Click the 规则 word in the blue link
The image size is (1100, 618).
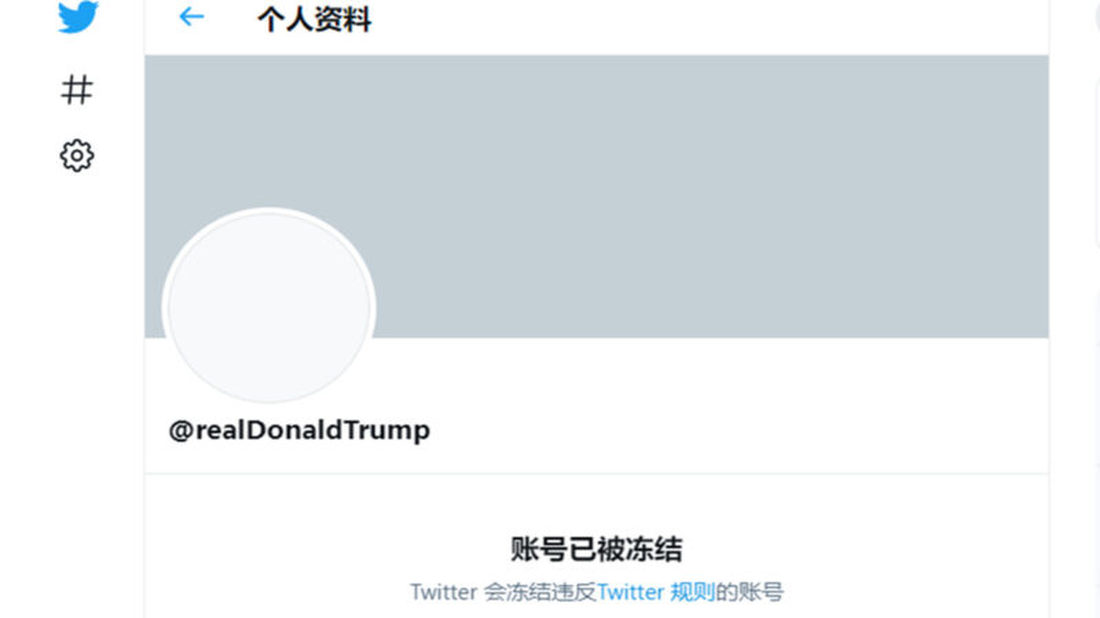[692, 592]
